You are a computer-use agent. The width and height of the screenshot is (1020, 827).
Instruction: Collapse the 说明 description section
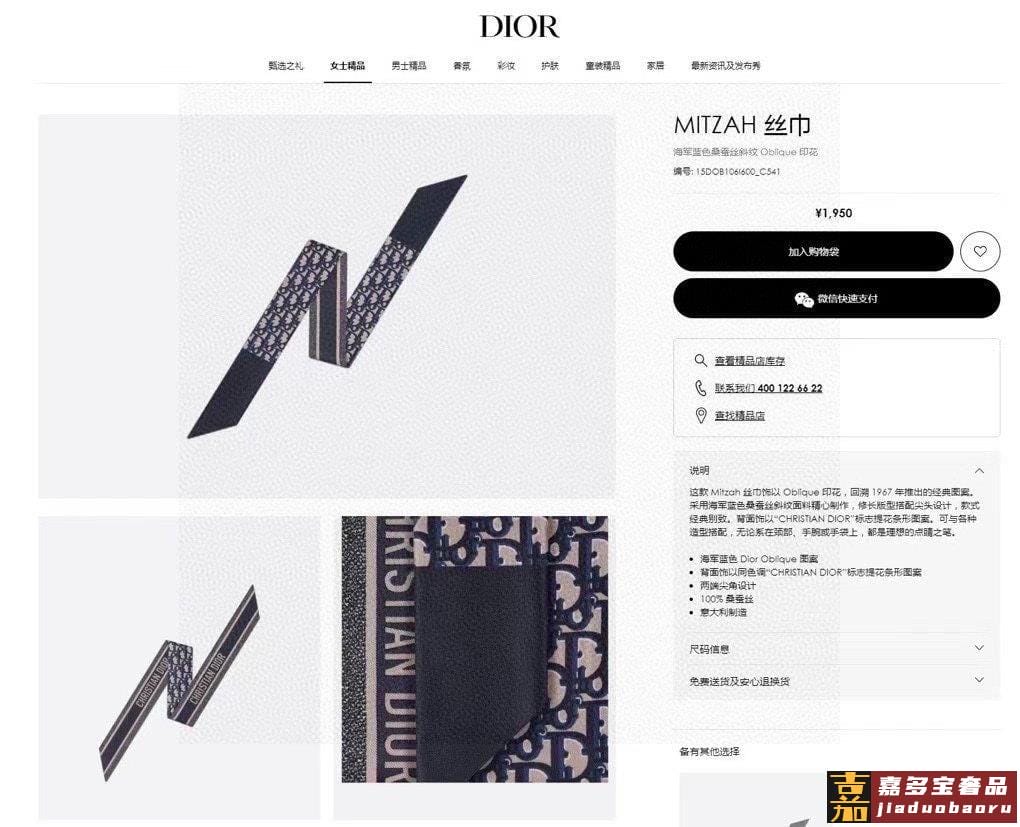979,470
